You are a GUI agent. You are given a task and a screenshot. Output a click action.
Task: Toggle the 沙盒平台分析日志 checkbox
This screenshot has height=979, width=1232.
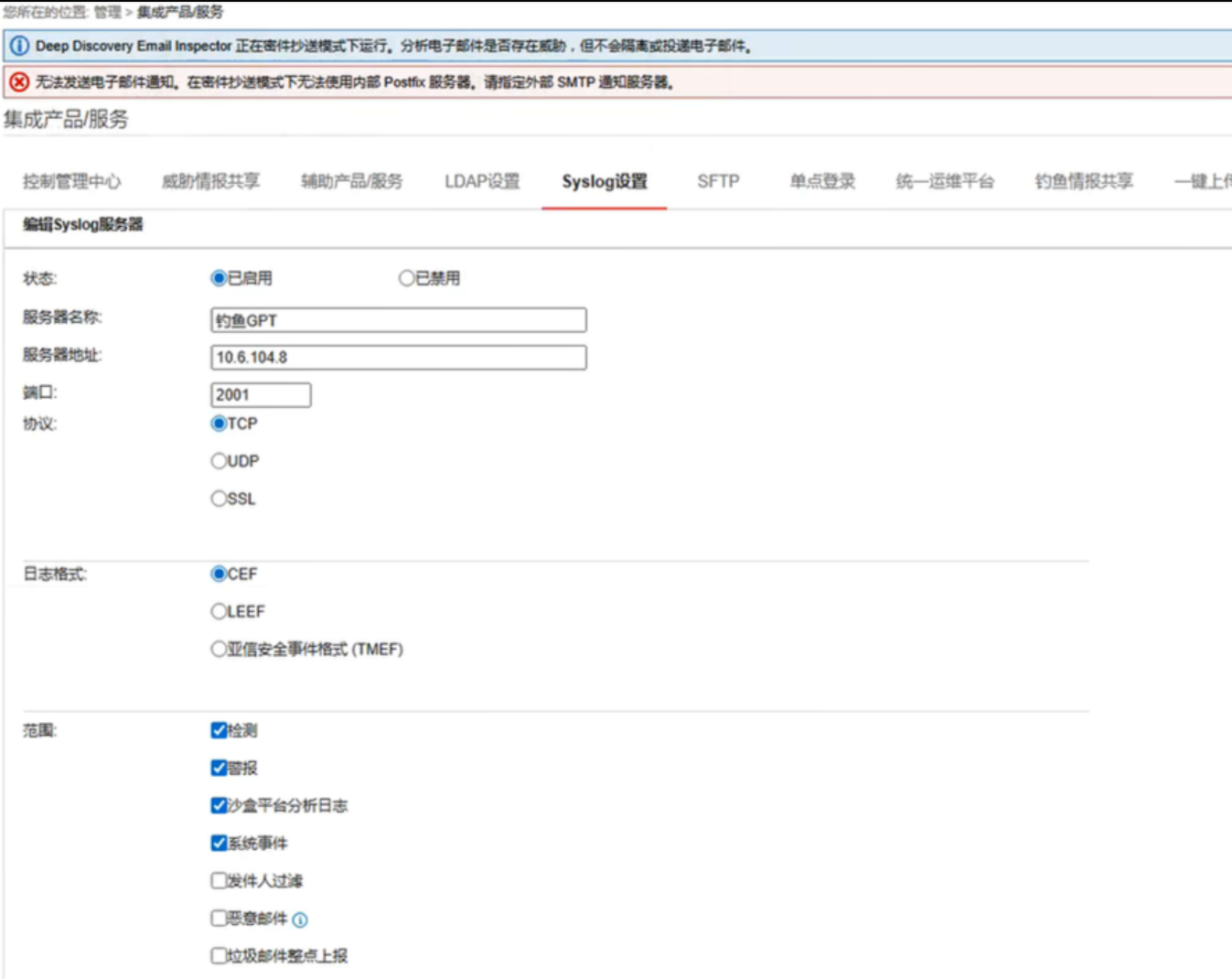219,805
